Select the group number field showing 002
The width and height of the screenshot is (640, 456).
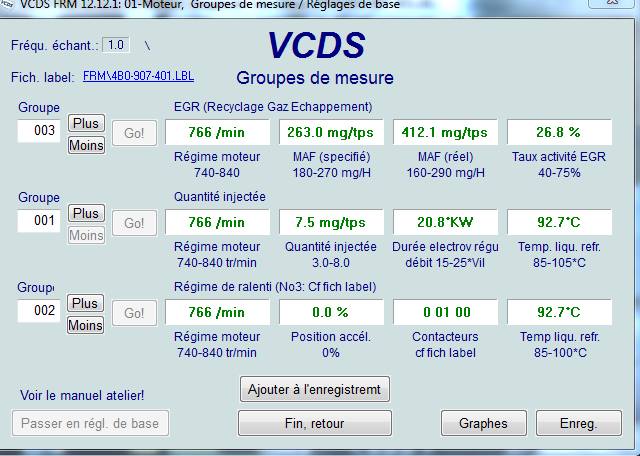(x=40, y=311)
